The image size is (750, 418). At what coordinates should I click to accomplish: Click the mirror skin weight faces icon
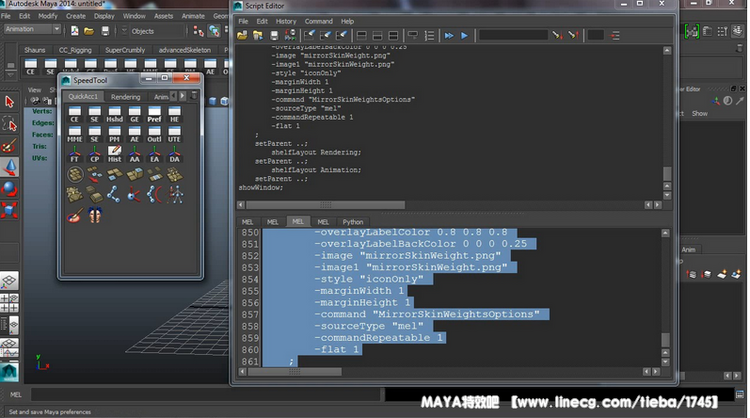(95, 215)
